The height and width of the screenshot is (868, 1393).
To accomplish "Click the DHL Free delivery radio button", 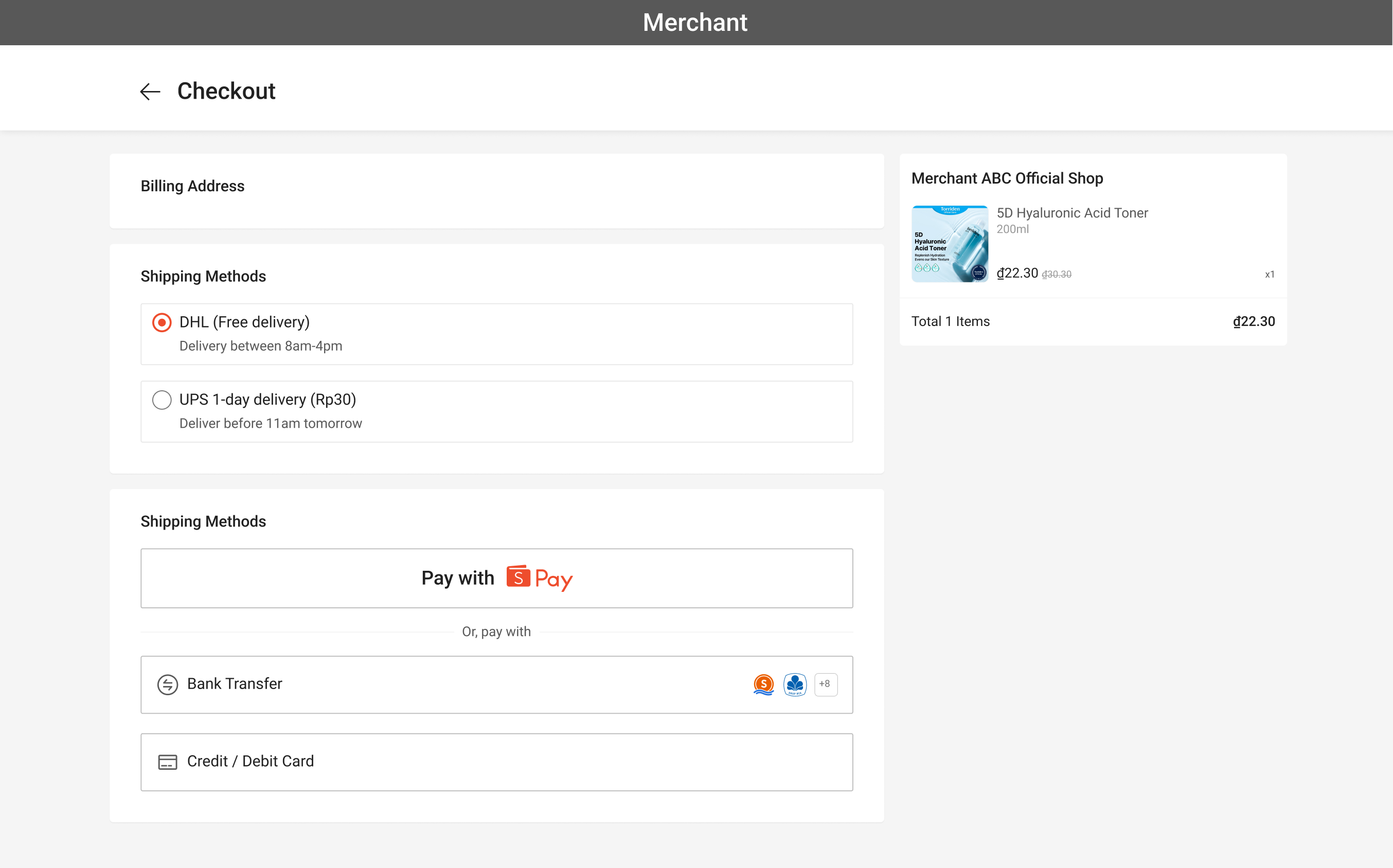I will coord(161,322).
